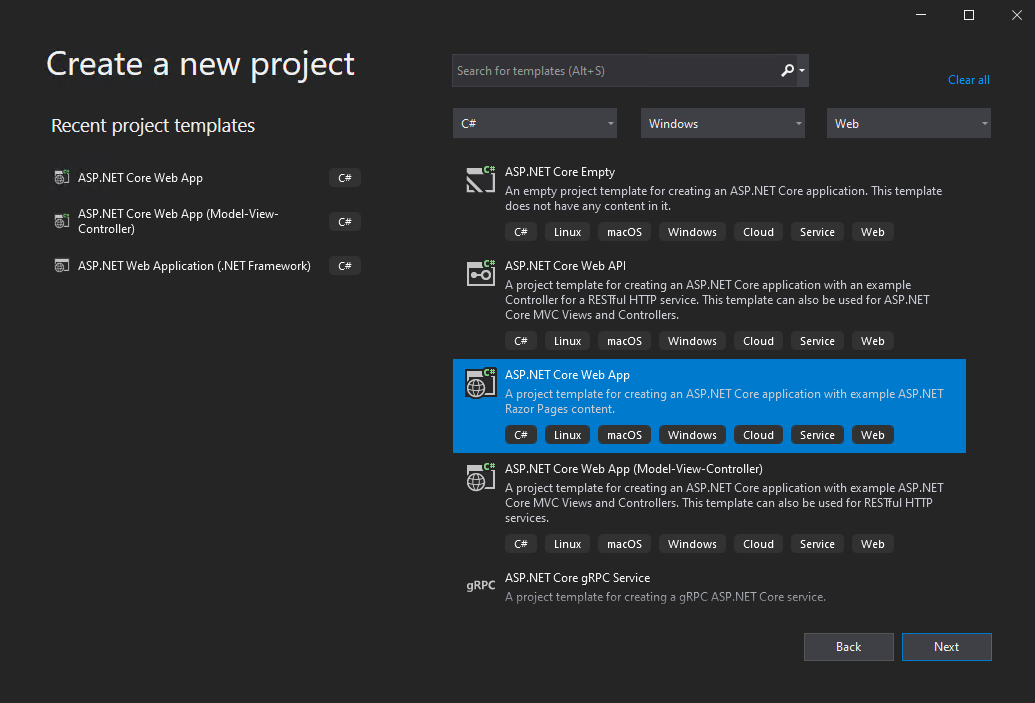Image resolution: width=1035 pixels, height=703 pixels.
Task: Close the Create a new project window
Action: coord(1017,15)
